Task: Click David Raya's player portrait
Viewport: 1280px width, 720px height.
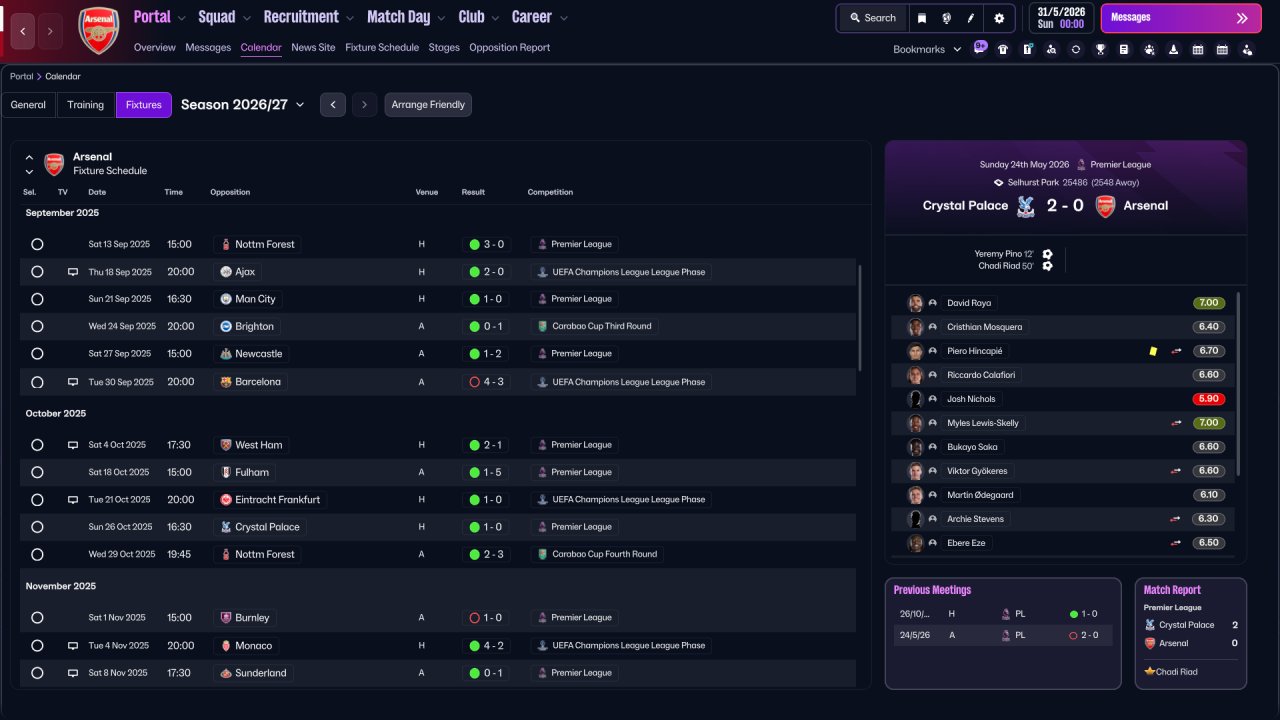Action: pyautogui.click(x=915, y=303)
